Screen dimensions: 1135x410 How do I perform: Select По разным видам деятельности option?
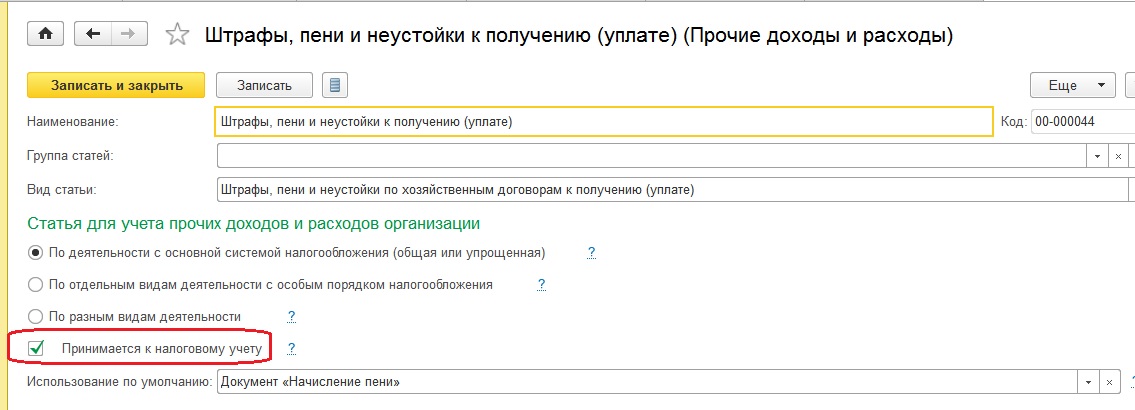pyautogui.click(x=37, y=316)
